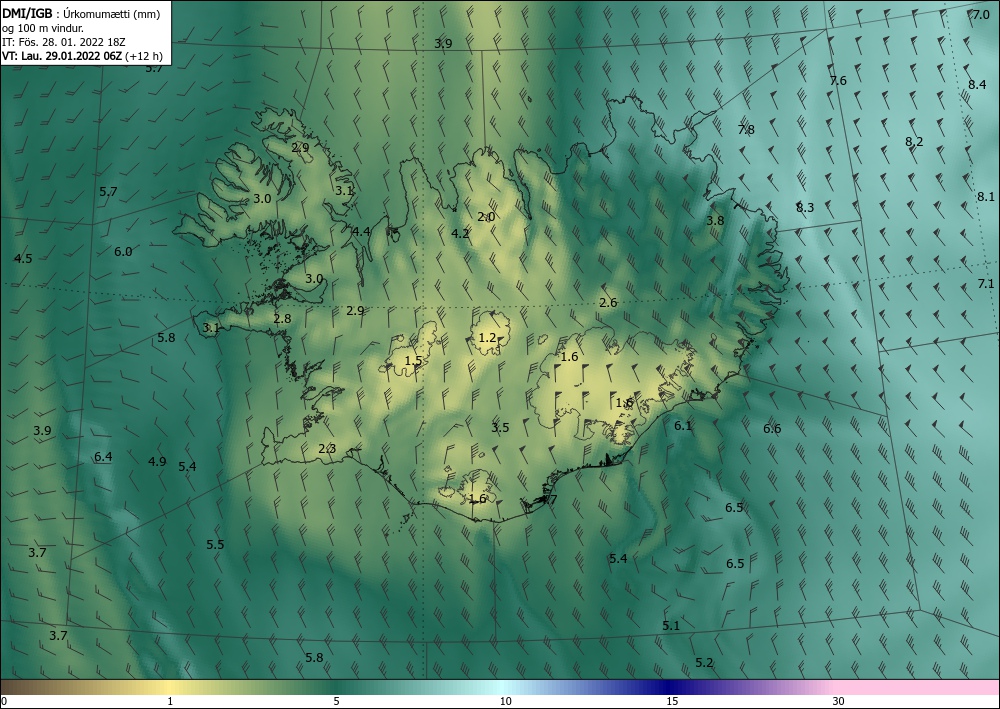
Task: Click the 2.6 value on the map
Action: coord(608,302)
